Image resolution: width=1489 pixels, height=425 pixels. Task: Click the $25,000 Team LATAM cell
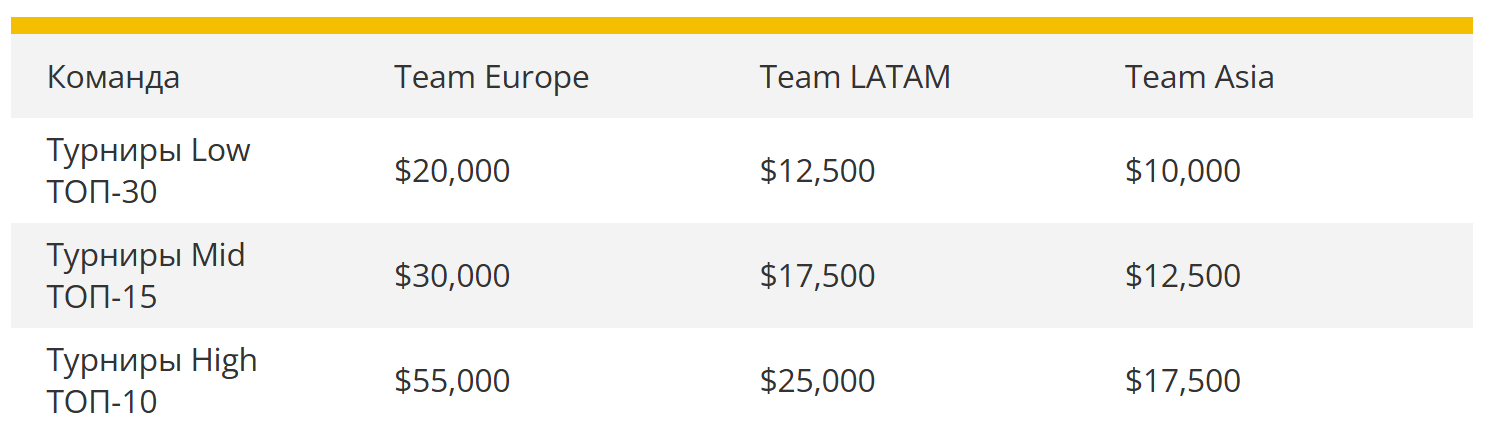click(817, 381)
